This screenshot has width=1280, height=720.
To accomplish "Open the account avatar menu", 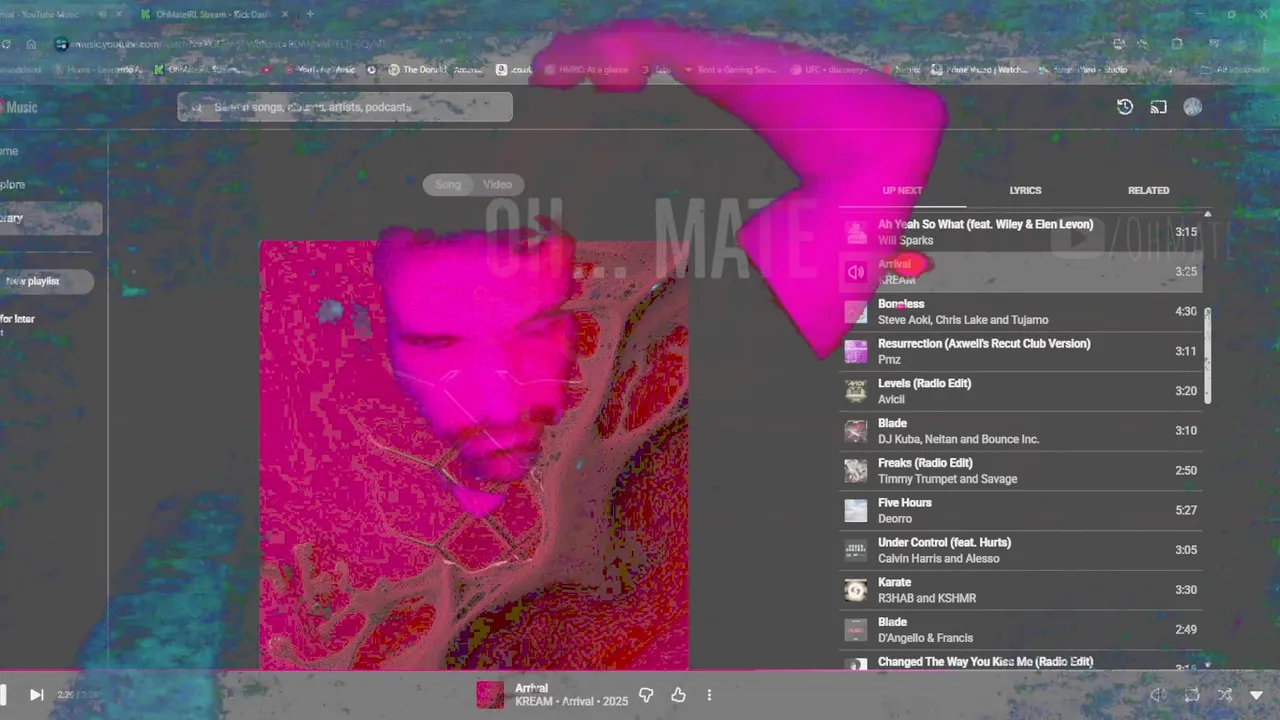I will [x=1192, y=107].
